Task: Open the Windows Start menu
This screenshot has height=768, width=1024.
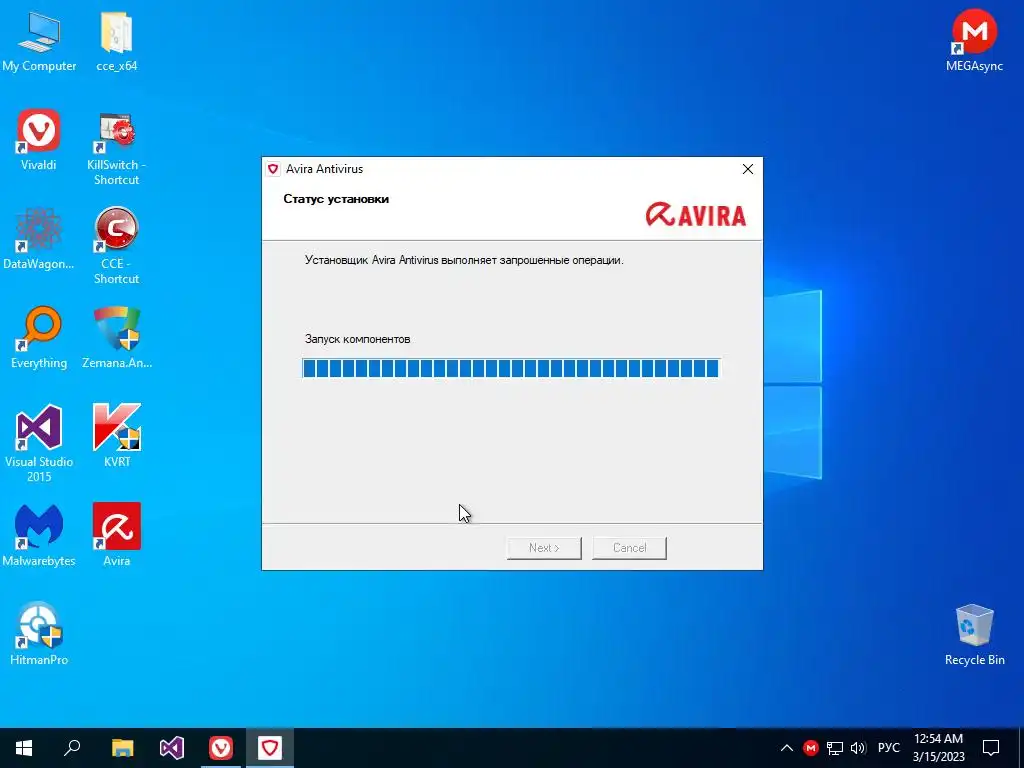Action: tap(24, 748)
